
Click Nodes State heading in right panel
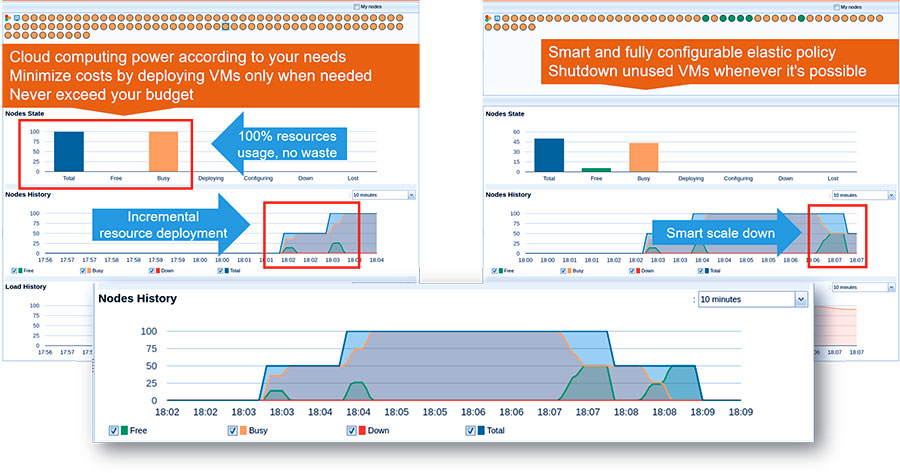(x=505, y=114)
